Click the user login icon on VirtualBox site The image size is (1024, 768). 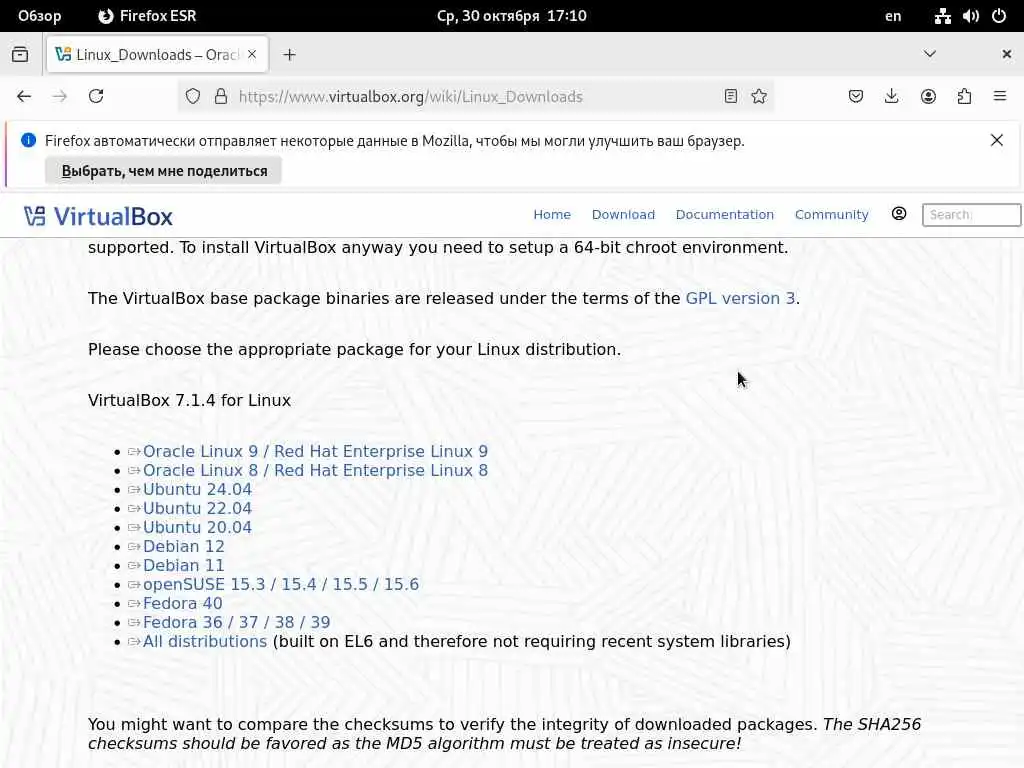pyautogui.click(x=899, y=214)
